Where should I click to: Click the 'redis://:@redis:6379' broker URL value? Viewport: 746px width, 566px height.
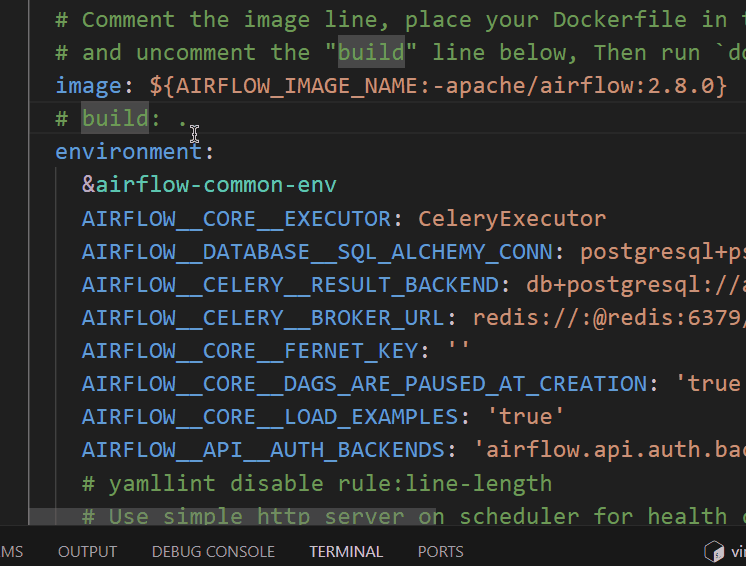(609, 318)
